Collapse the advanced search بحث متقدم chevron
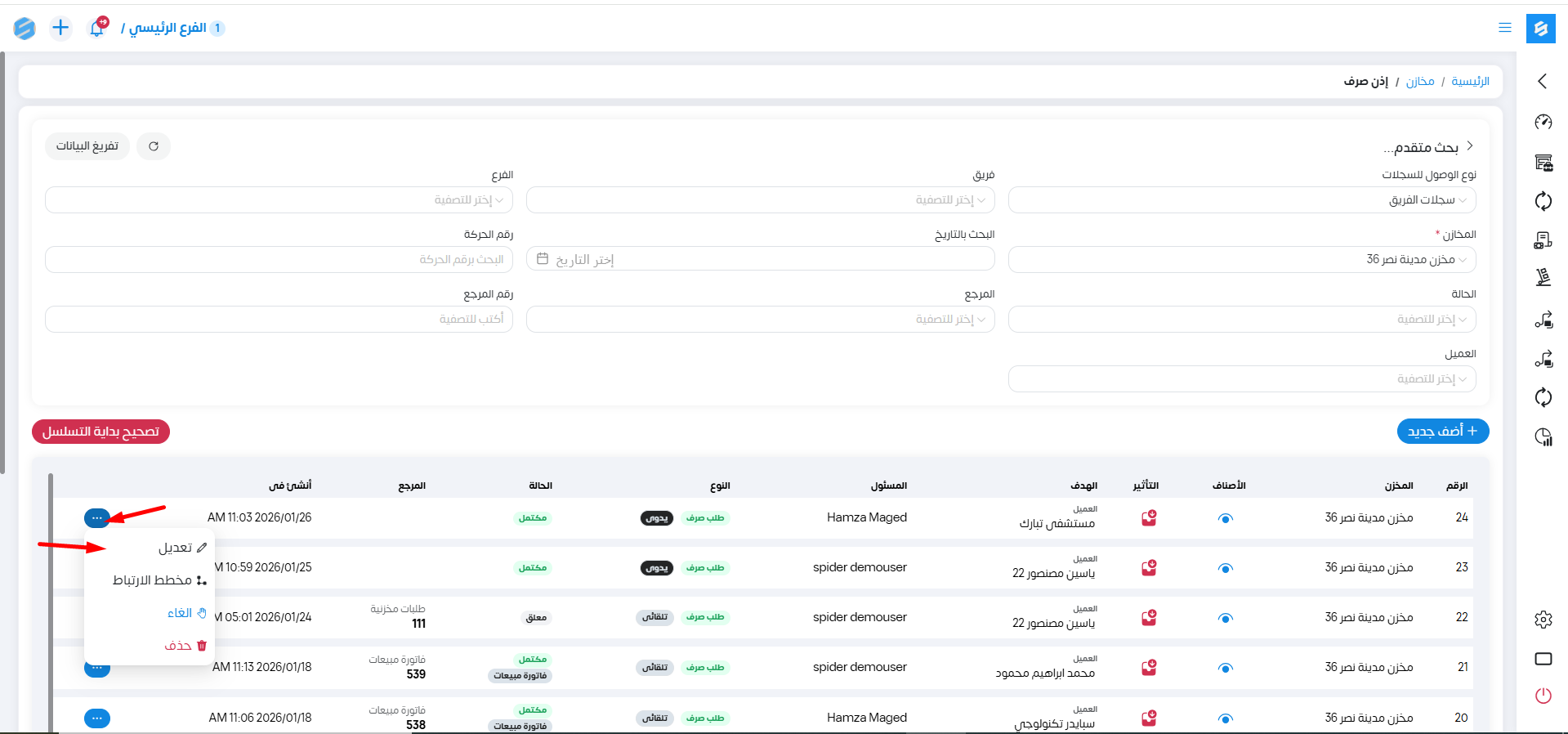 [1469, 146]
